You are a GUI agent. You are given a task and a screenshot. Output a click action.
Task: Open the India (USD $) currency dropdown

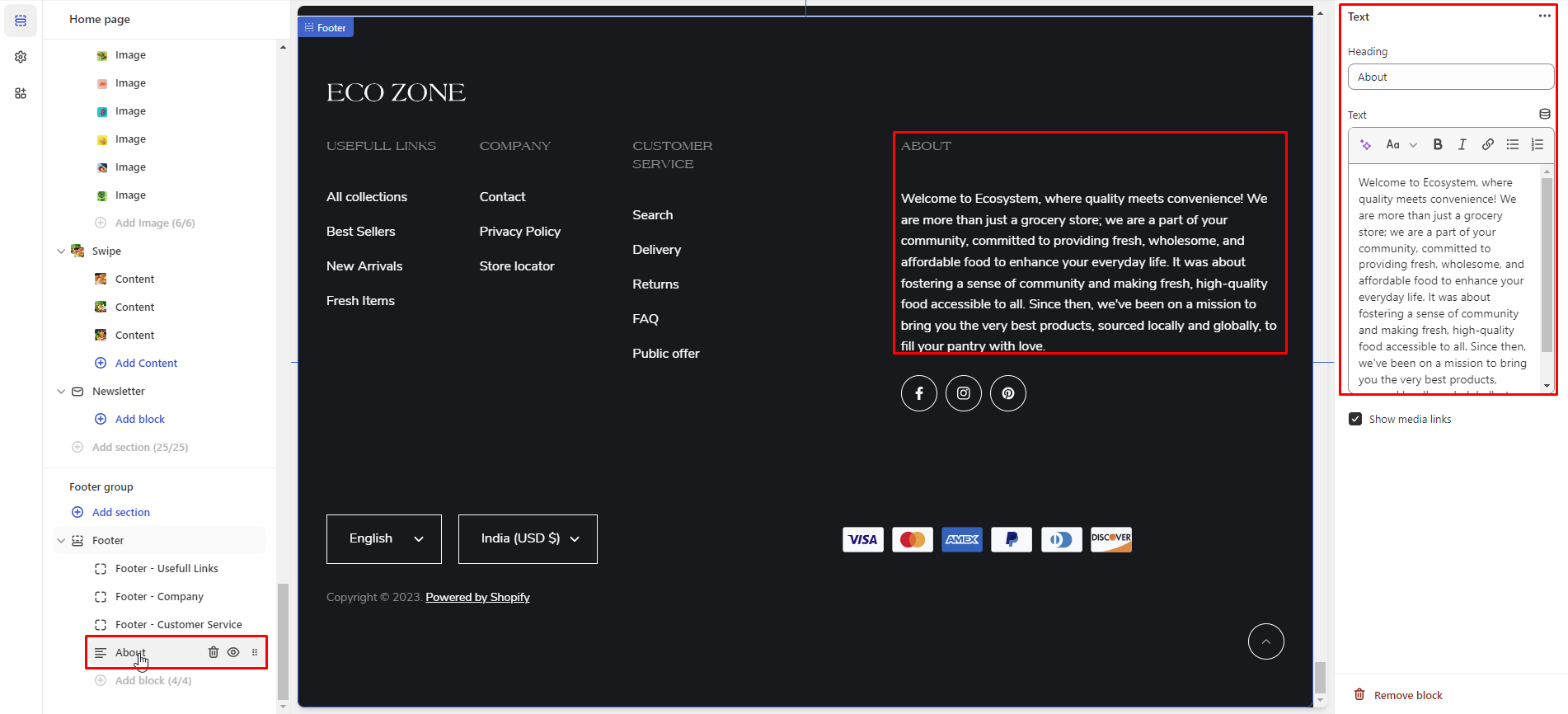(x=528, y=539)
